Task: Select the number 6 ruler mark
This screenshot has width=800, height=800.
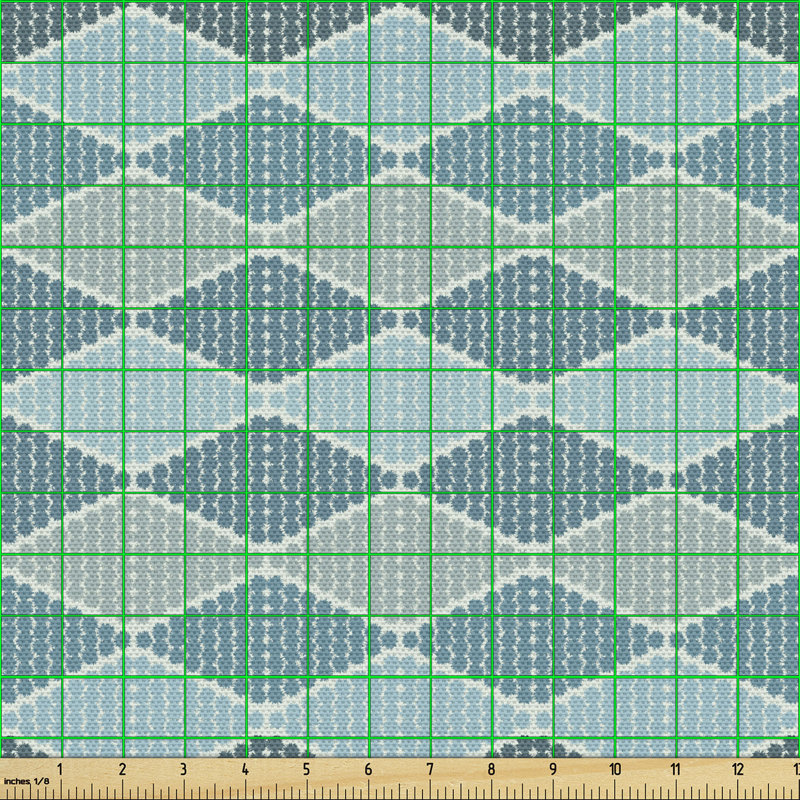Action: 368,769
